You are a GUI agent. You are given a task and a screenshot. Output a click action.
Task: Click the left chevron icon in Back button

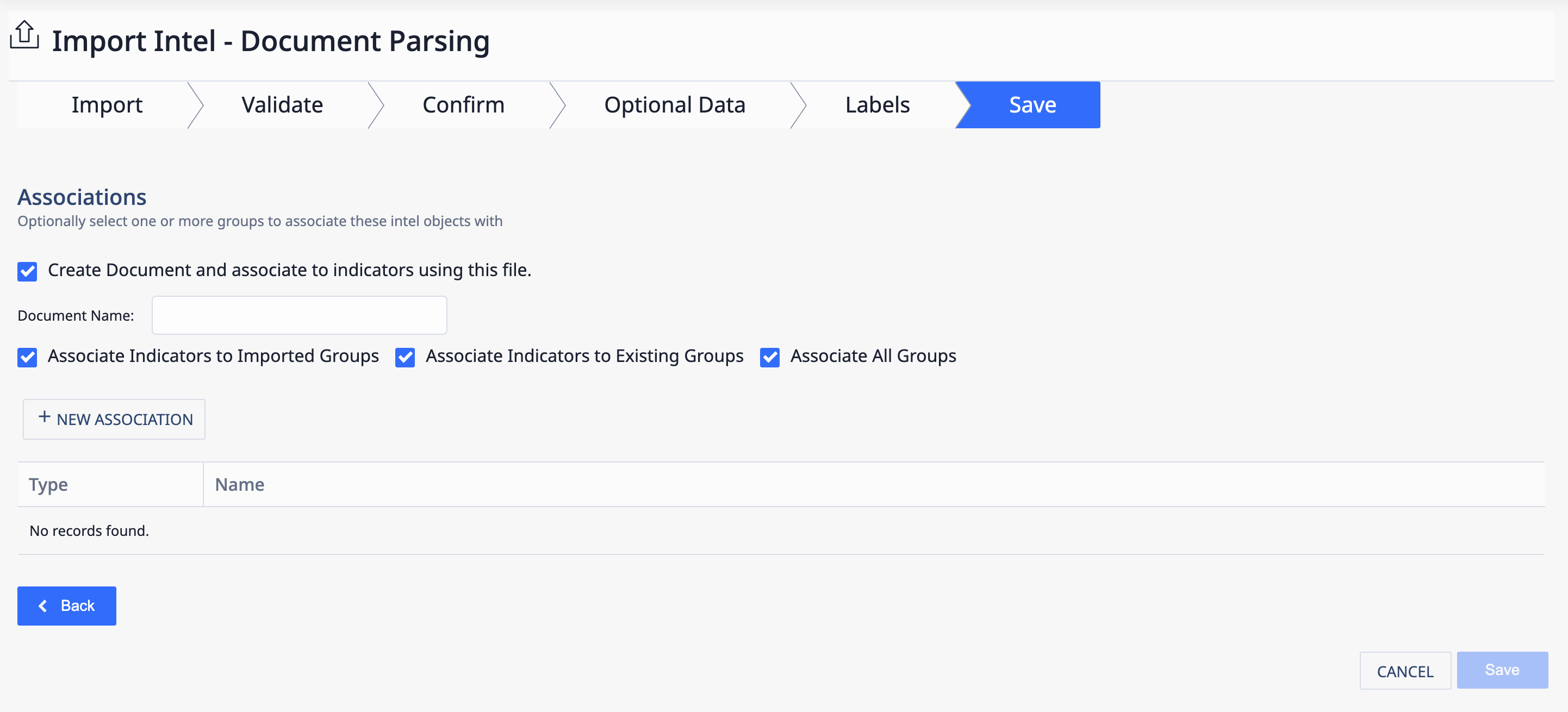point(42,605)
